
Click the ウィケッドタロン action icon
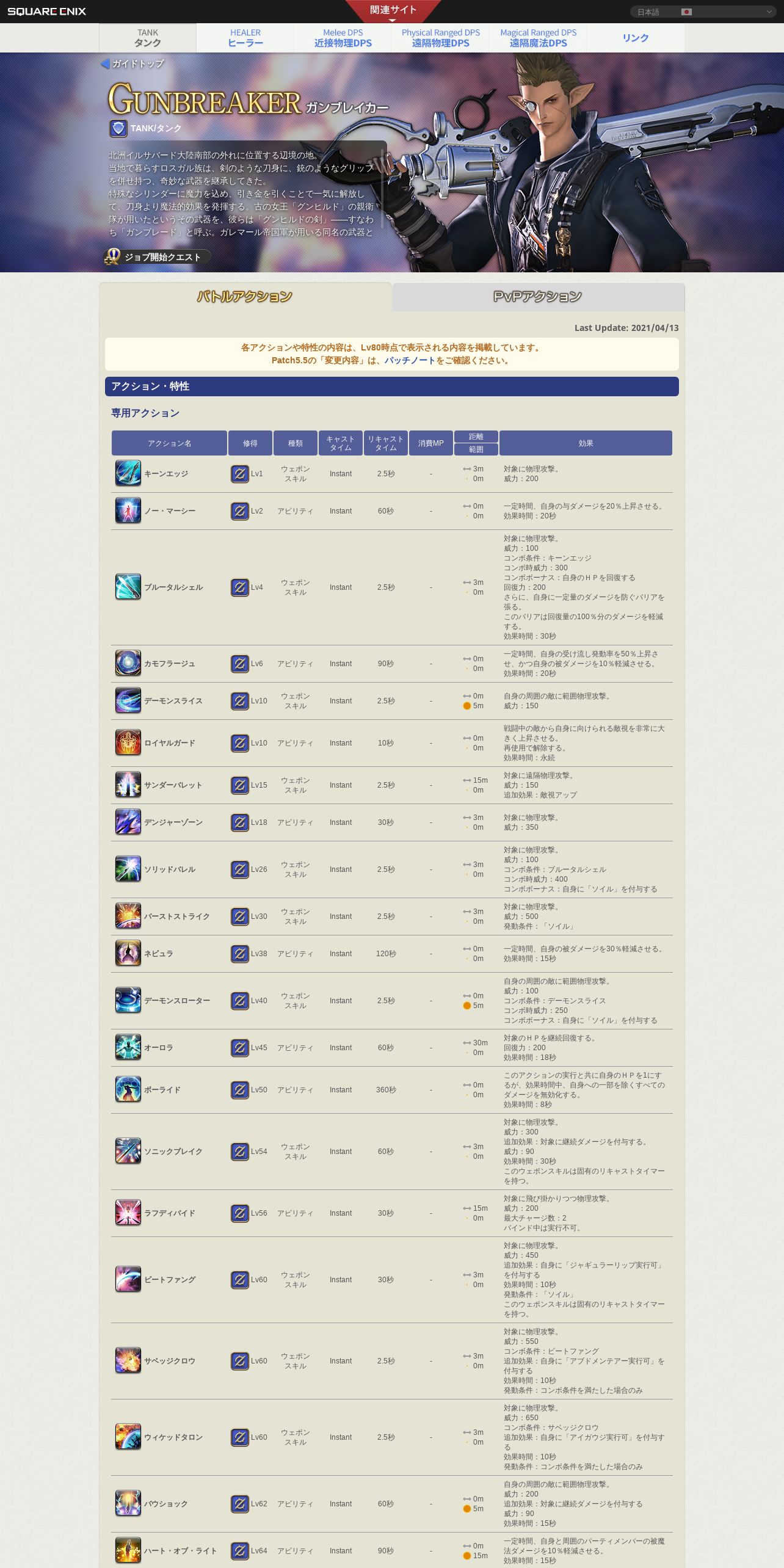pyautogui.click(x=128, y=1437)
